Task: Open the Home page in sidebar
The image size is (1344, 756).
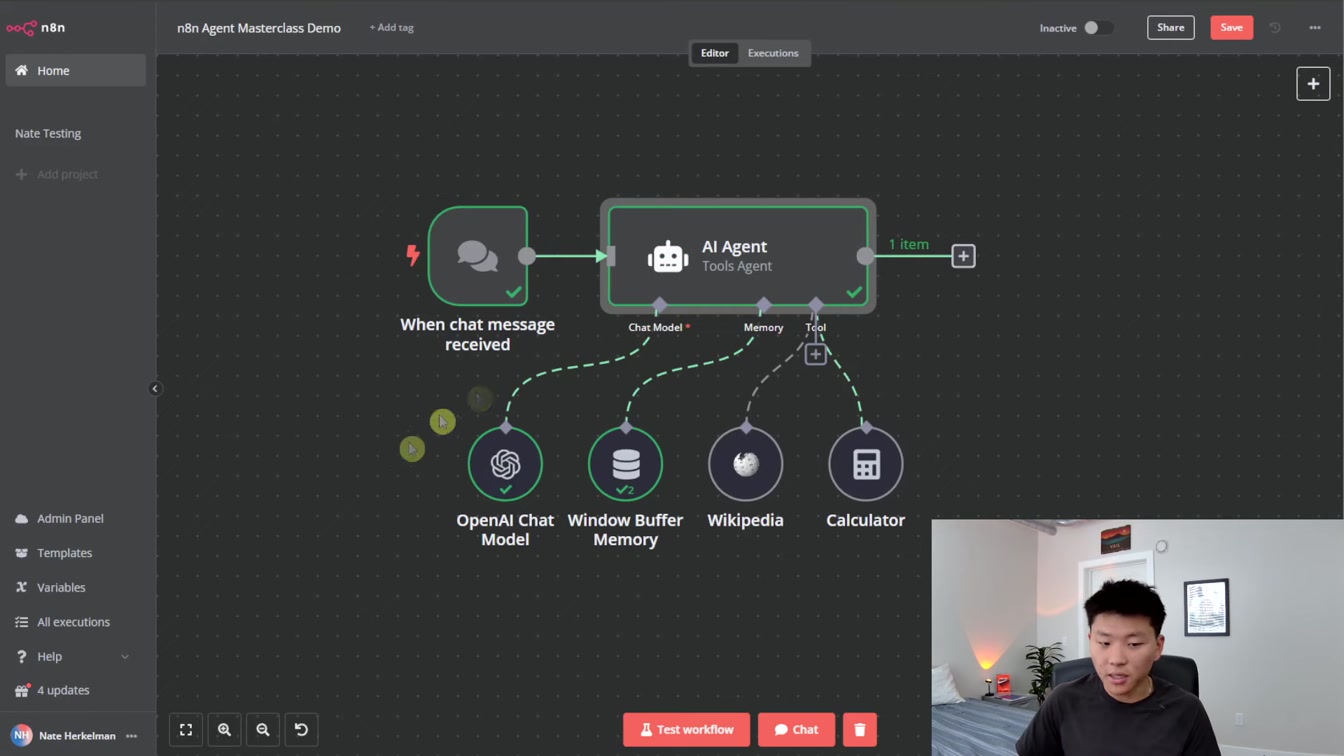Action: pyautogui.click(x=76, y=71)
